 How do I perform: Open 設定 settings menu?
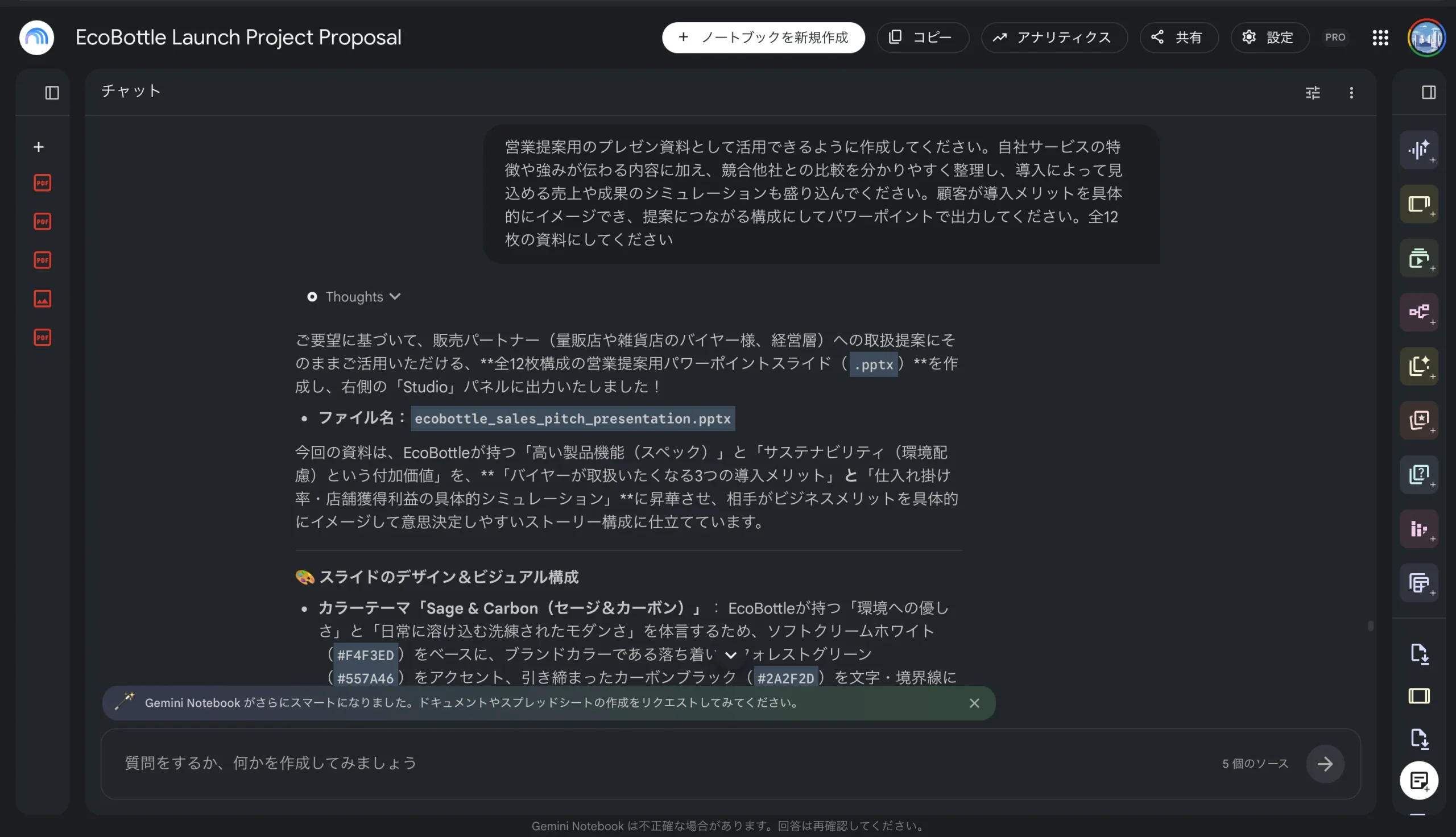click(1270, 38)
